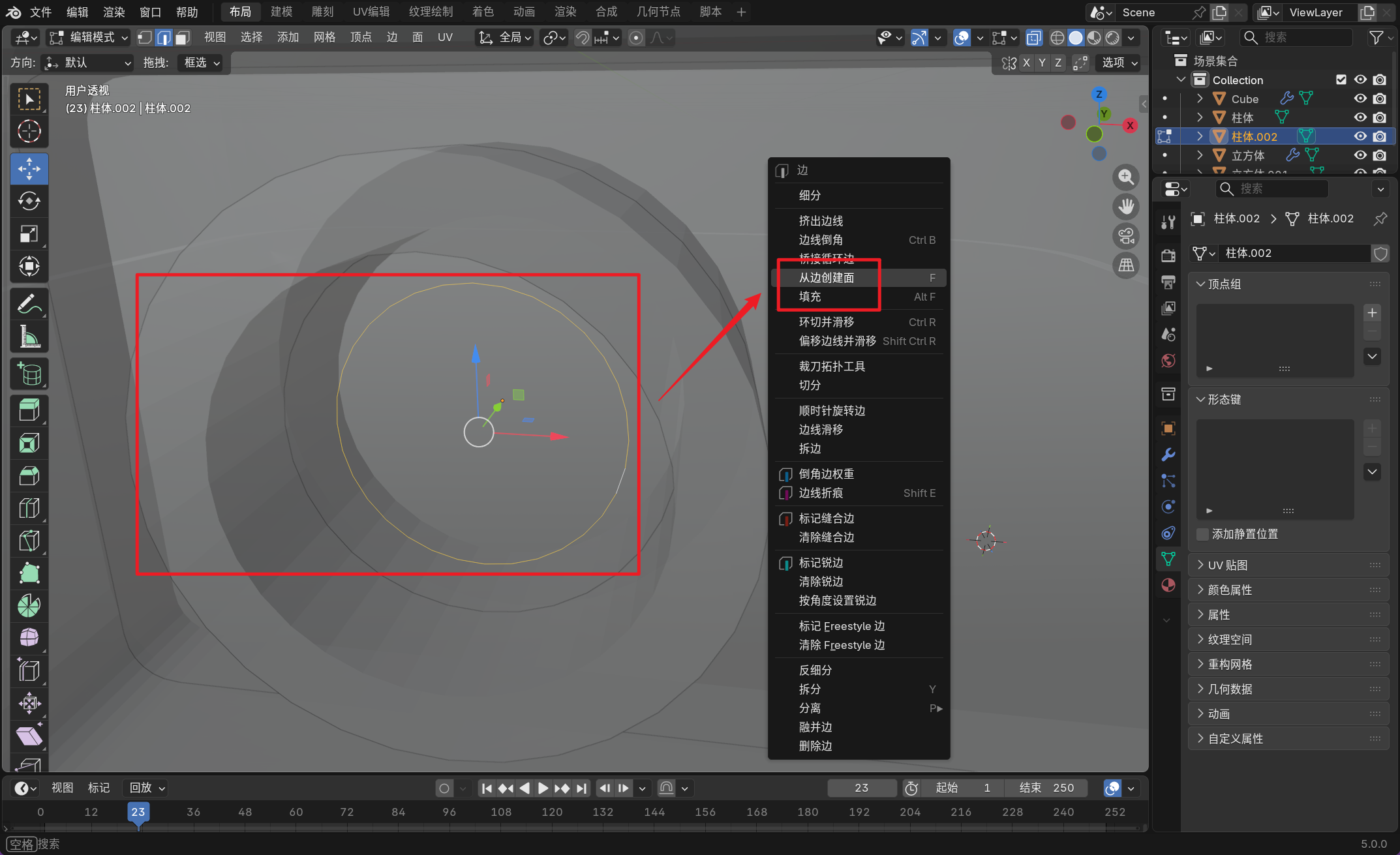This screenshot has width=1400, height=855.
Task: Click the camera view icon in viewport
Action: [1126, 236]
